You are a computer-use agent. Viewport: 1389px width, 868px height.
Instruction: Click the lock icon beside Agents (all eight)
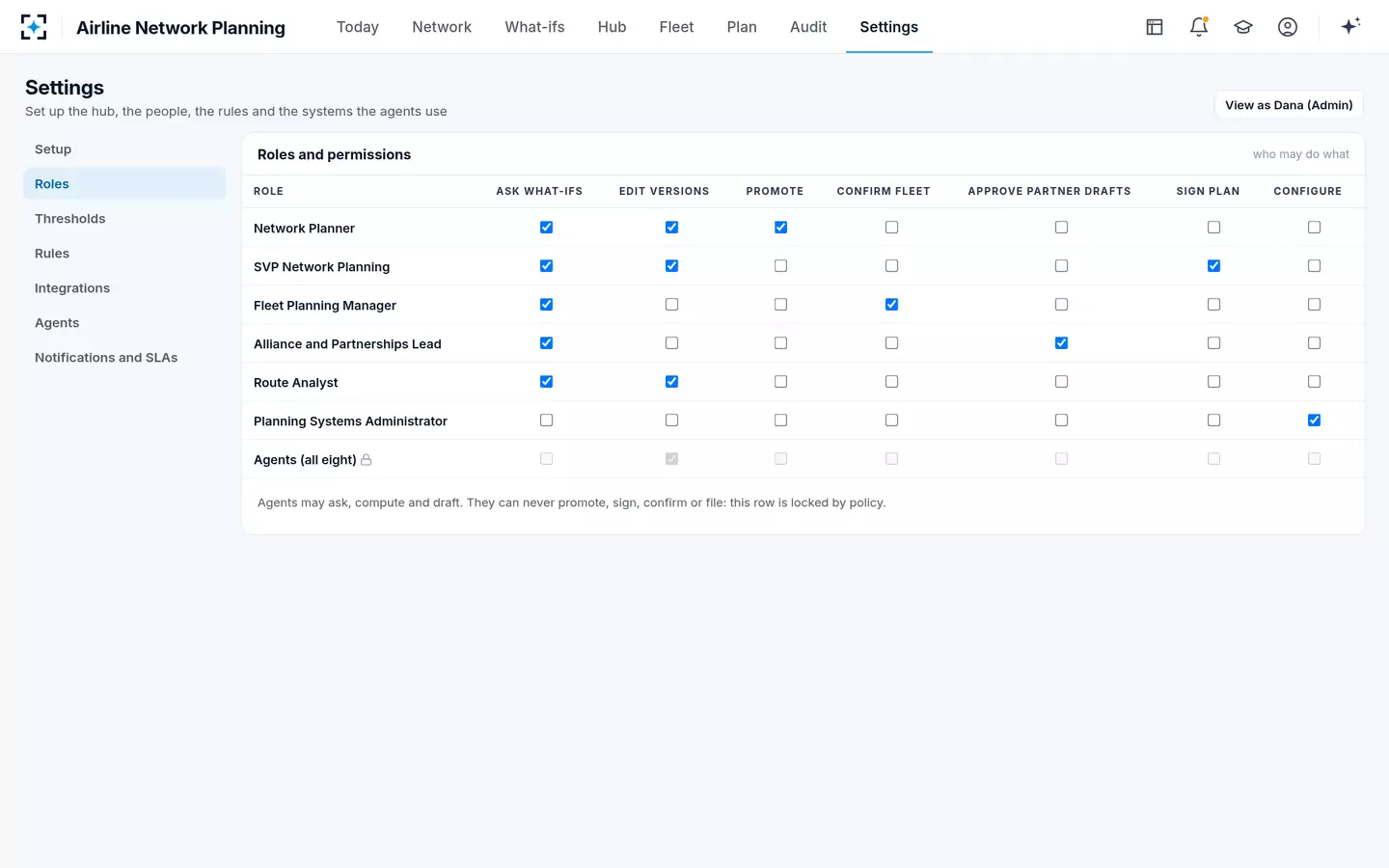tap(367, 460)
